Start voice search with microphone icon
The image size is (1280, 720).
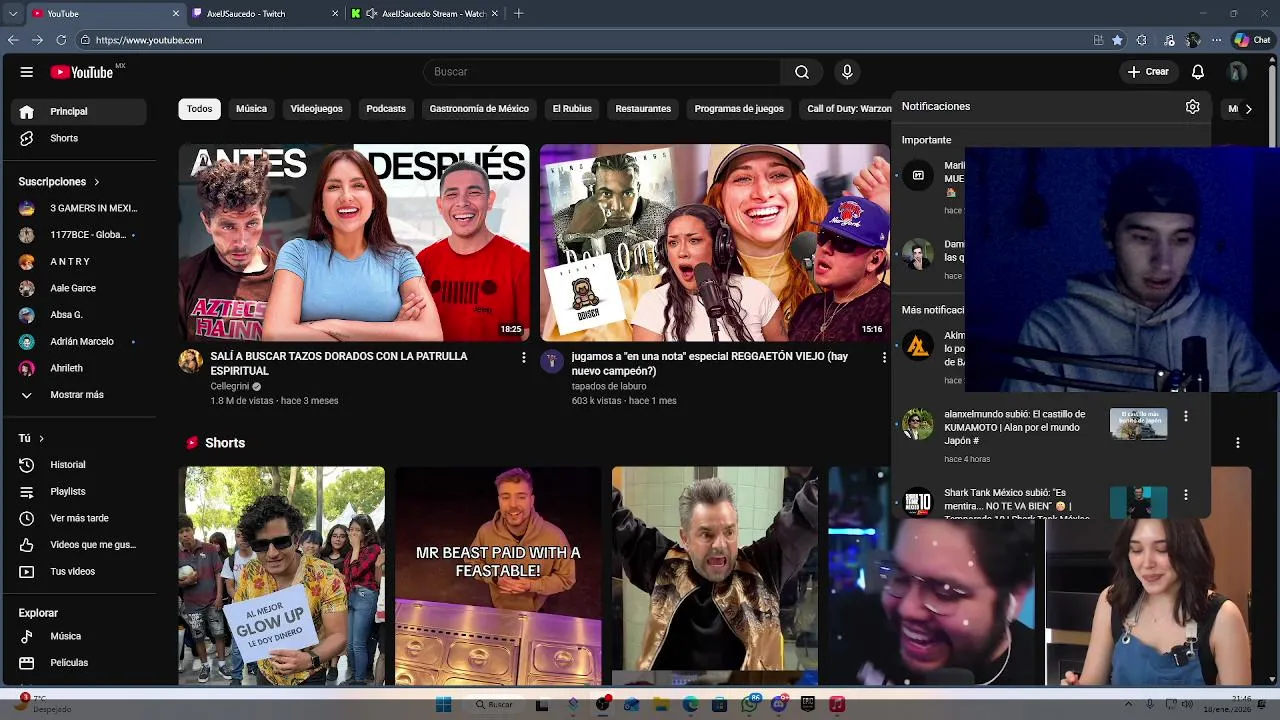(847, 72)
